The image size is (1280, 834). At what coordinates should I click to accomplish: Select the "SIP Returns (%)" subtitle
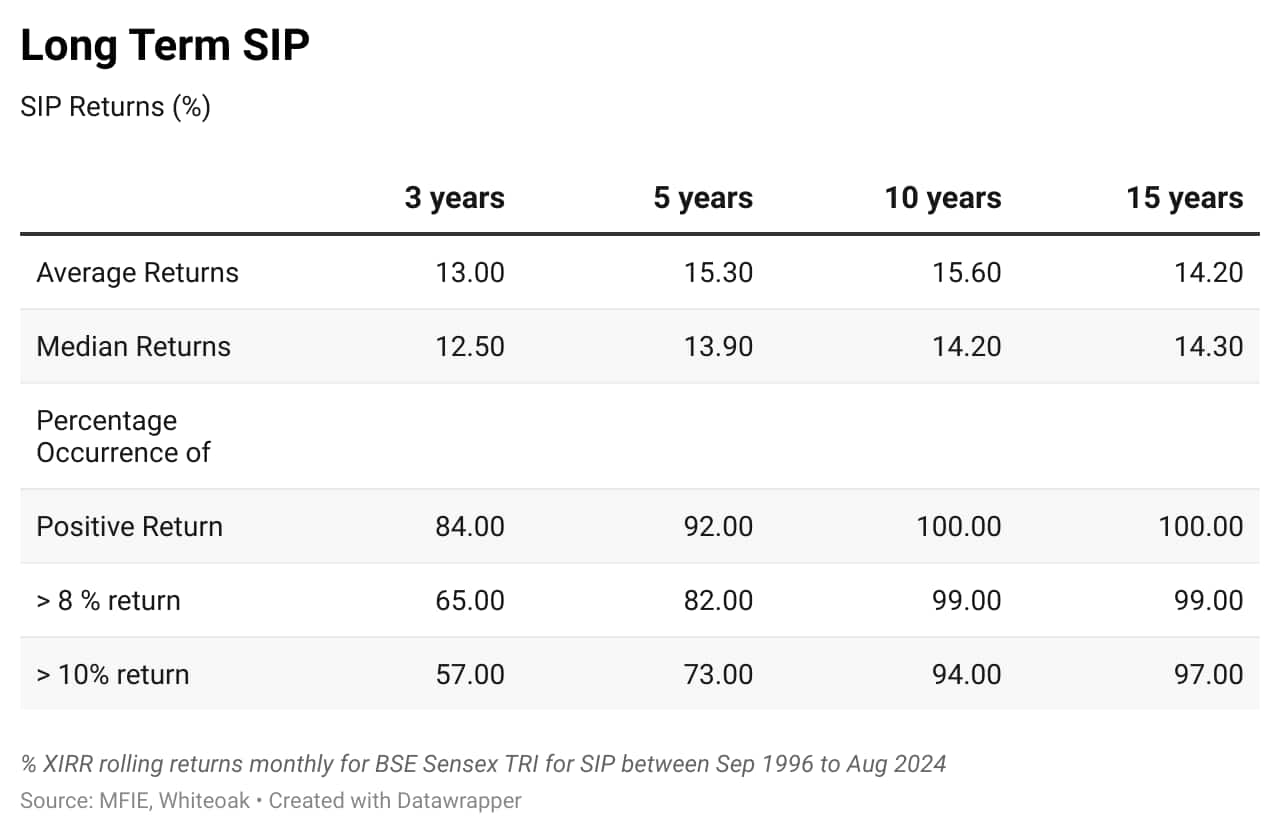click(115, 107)
